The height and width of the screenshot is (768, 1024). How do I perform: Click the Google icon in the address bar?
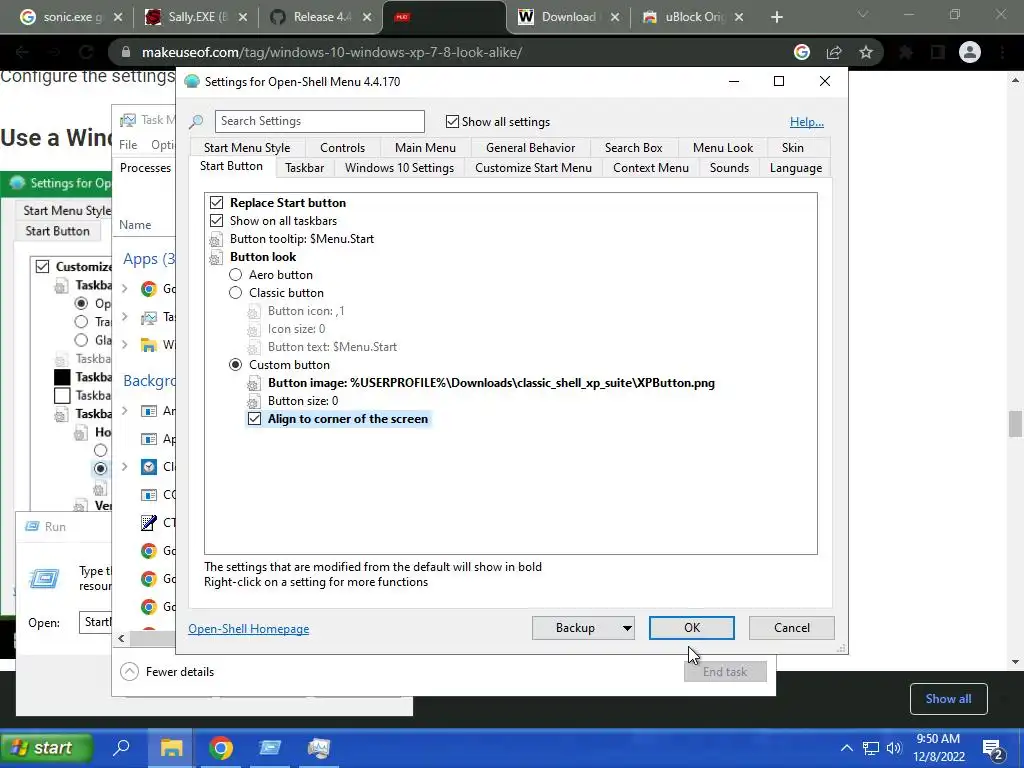tap(802, 52)
